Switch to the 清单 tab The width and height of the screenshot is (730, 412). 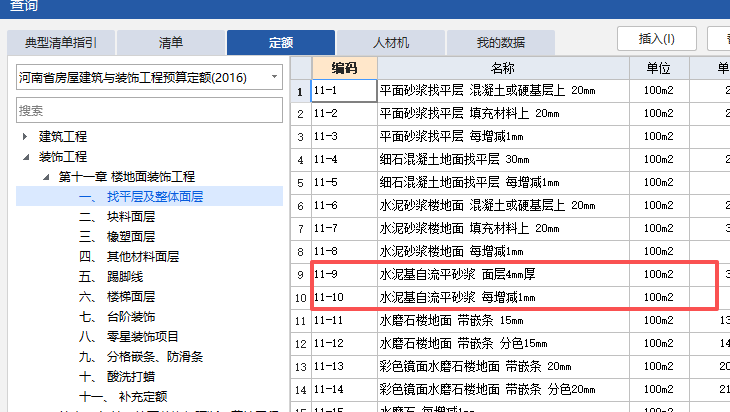point(171,43)
